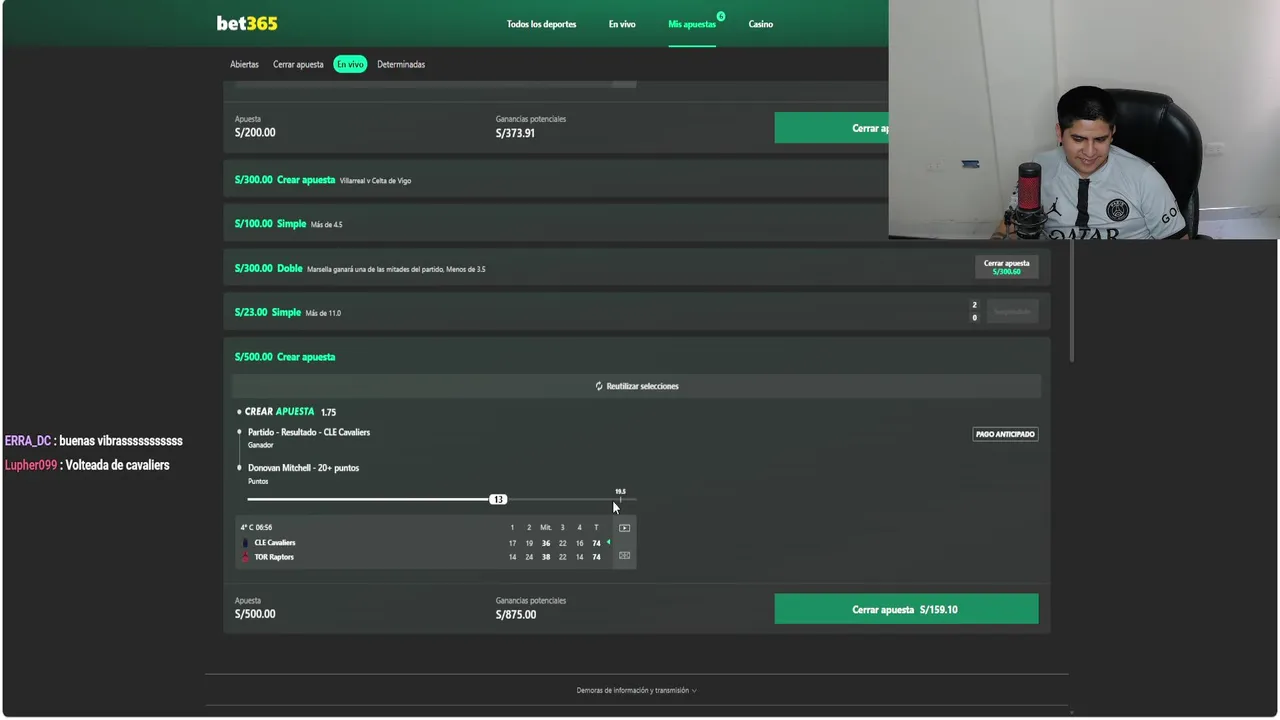
Task: Open Mis apuestas section
Action: pyautogui.click(x=692, y=24)
